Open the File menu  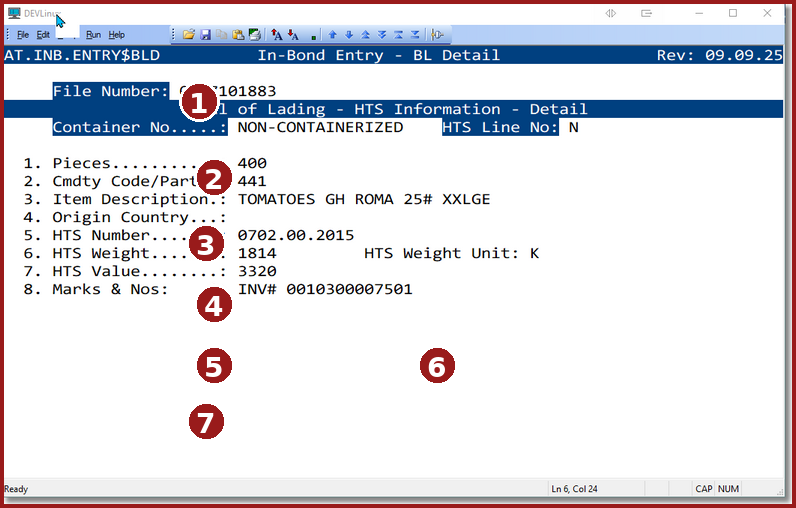click(23, 35)
